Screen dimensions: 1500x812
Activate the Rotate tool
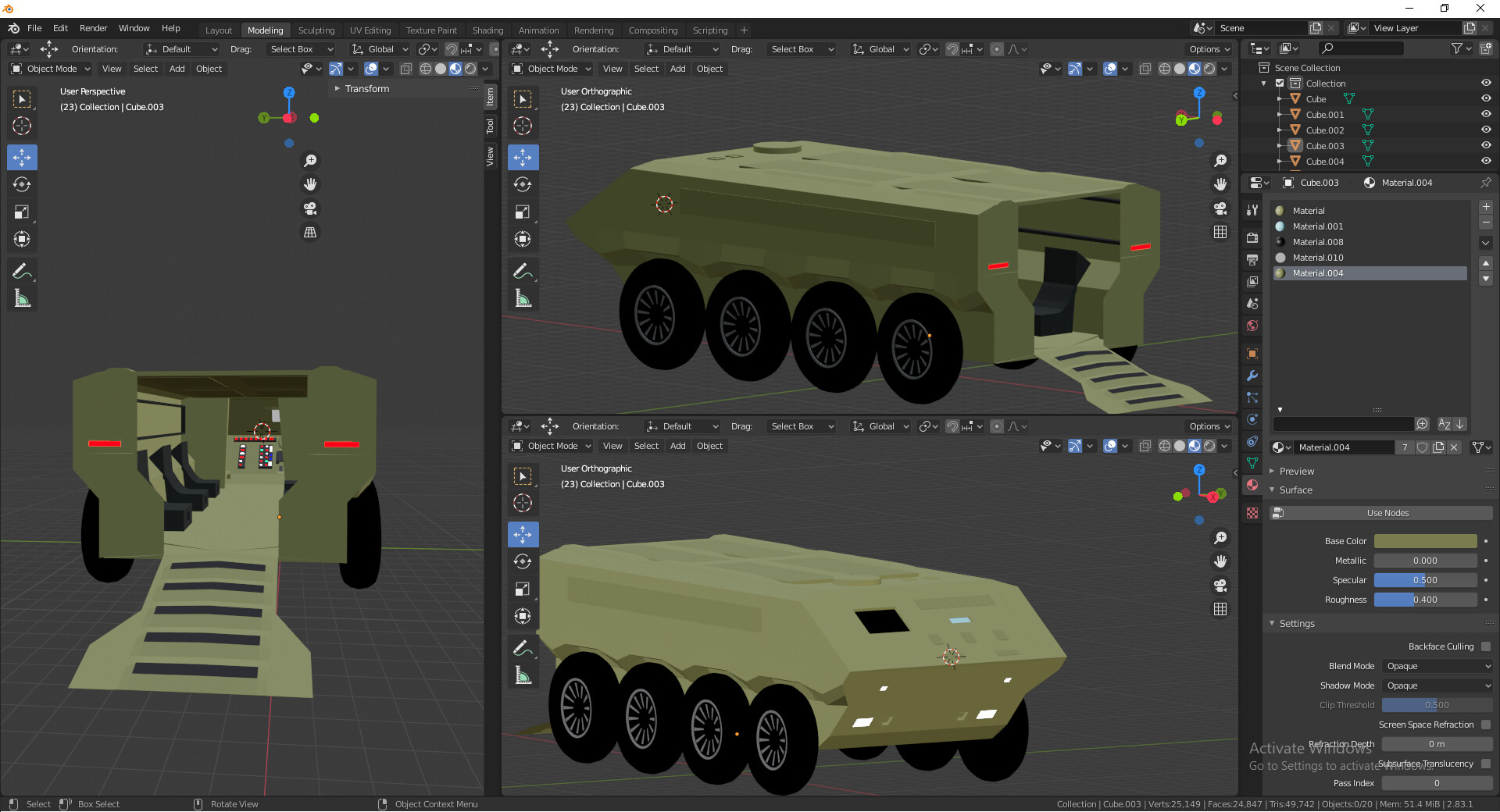pyautogui.click(x=22, y=184)
